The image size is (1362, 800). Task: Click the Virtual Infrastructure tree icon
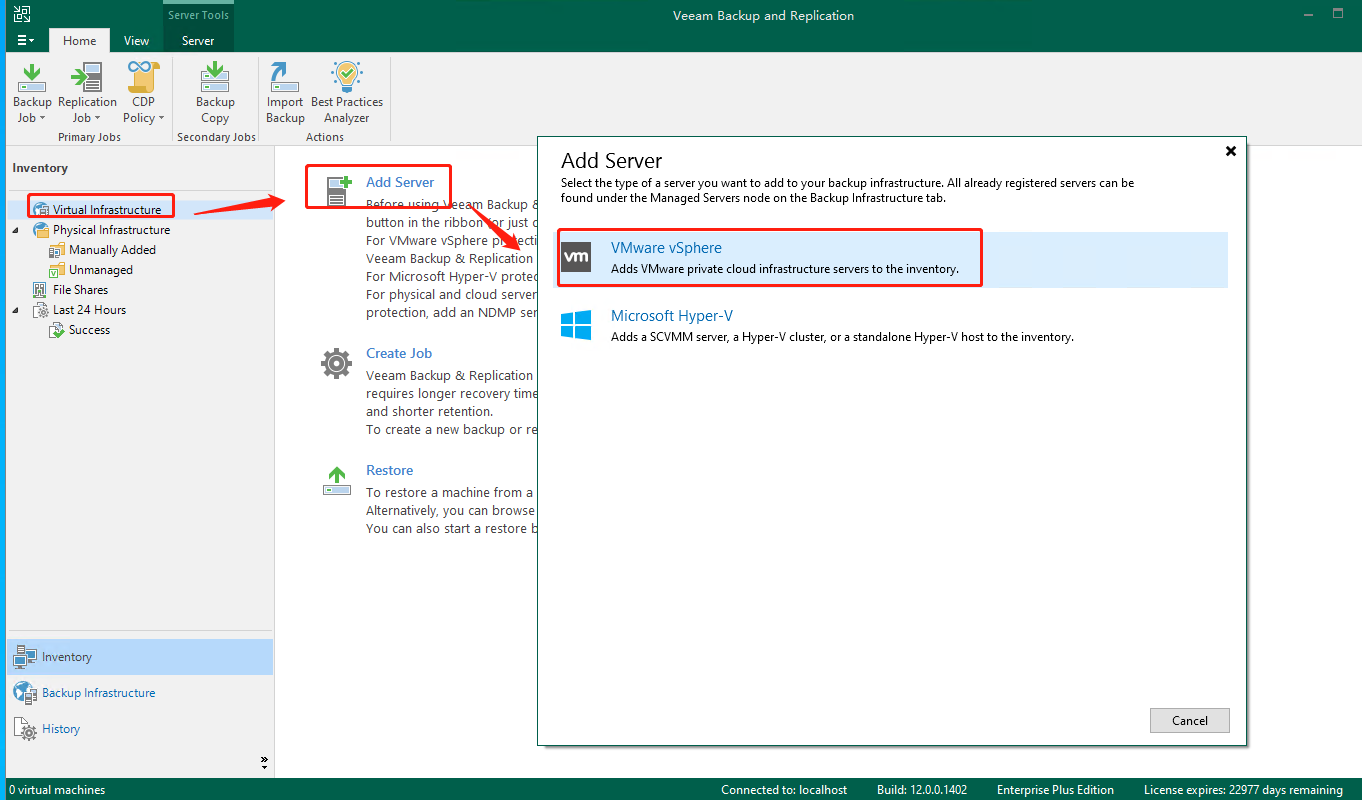(40, 210)
